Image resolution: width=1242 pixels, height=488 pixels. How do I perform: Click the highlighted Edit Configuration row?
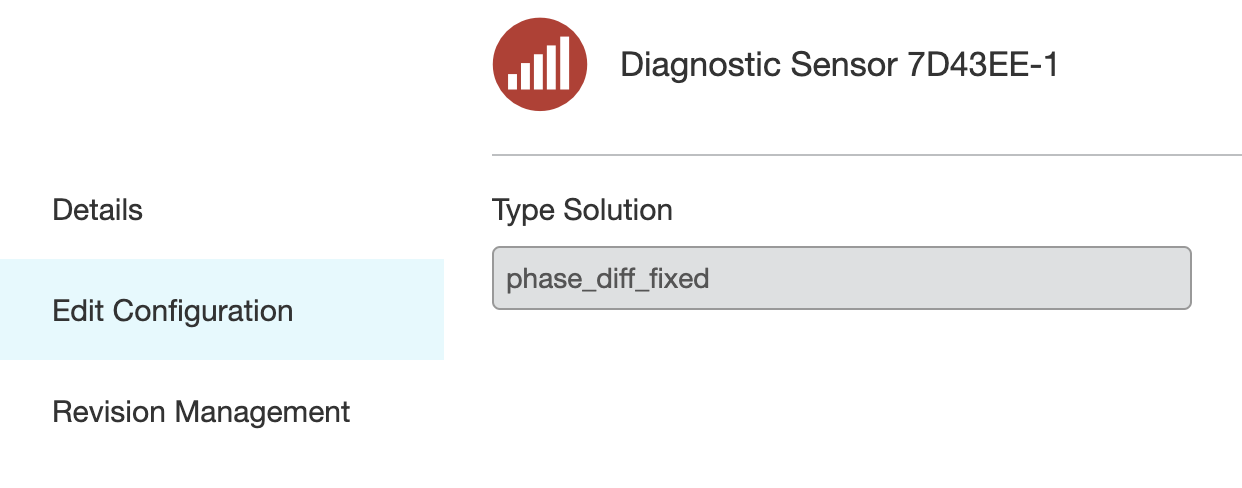pos(222,310)
